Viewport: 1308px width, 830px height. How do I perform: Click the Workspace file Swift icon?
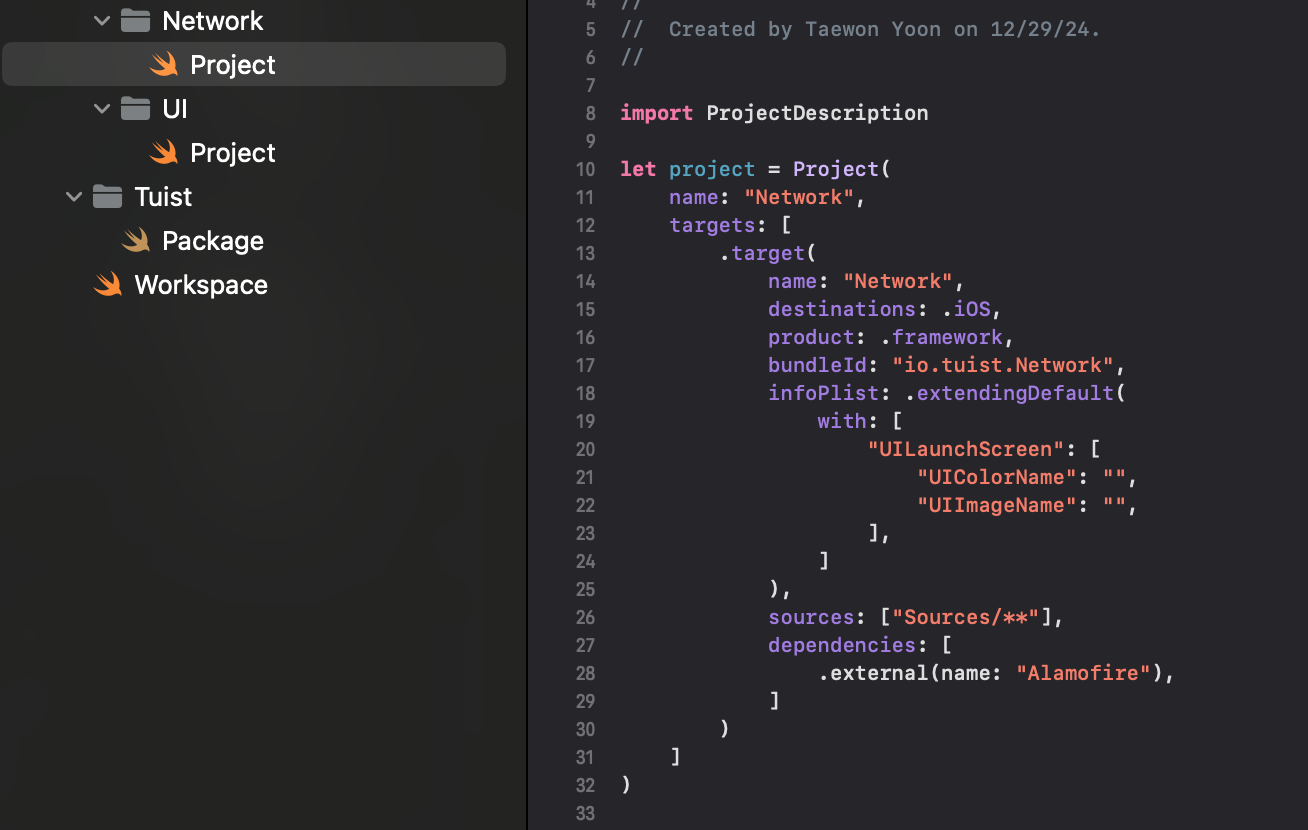pos(108,284)
